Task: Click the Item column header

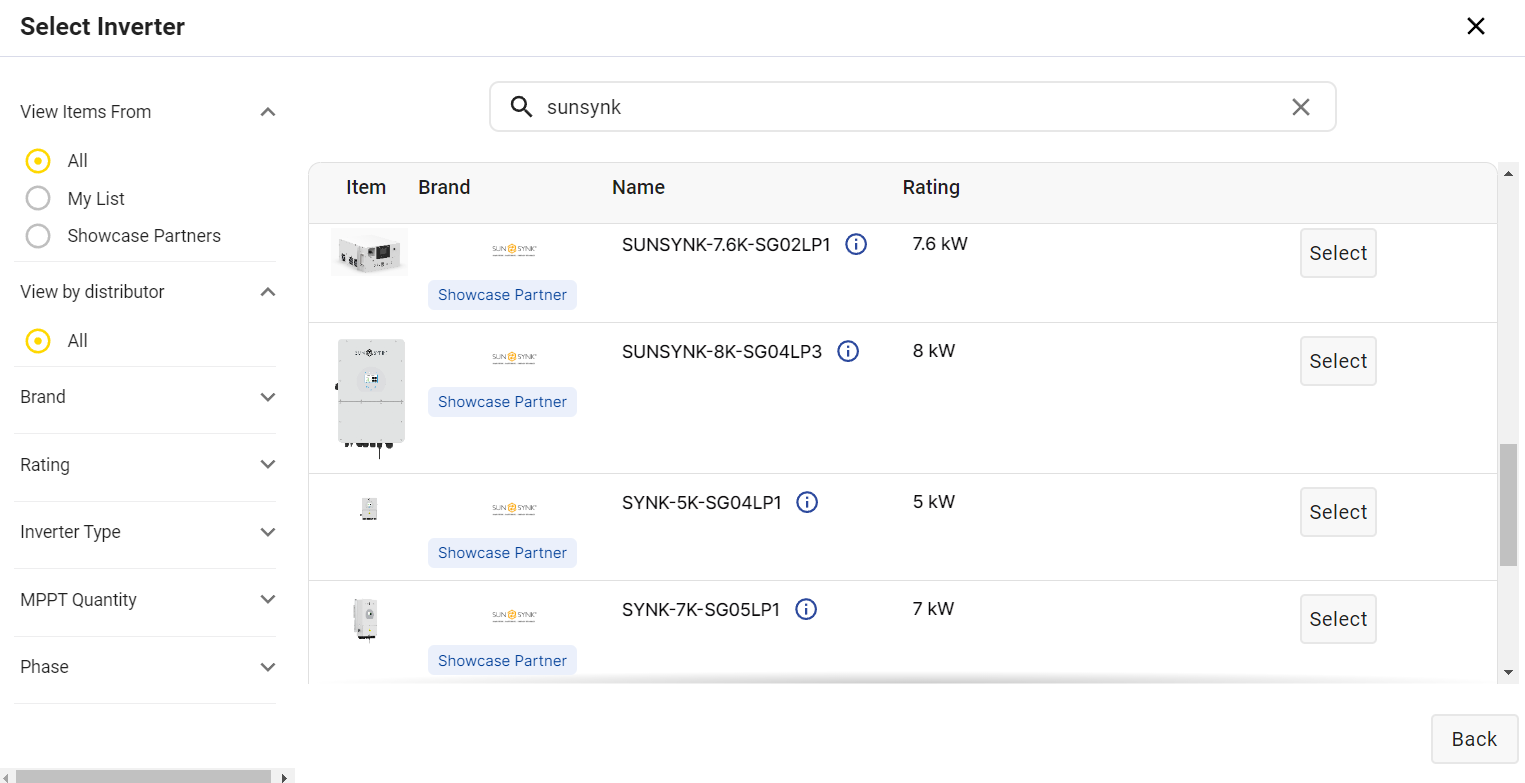Action: pos(366,187)
